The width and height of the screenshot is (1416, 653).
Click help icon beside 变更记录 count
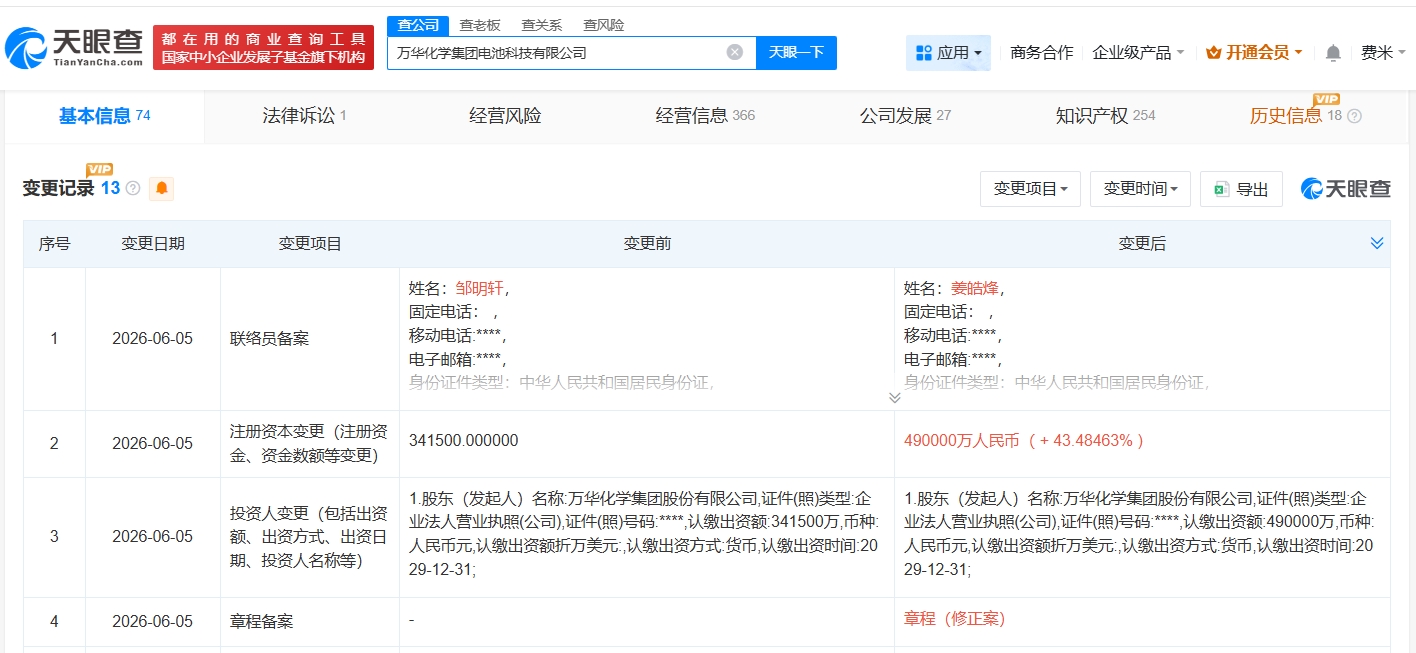pyautogui.click(x=133, y=188)
